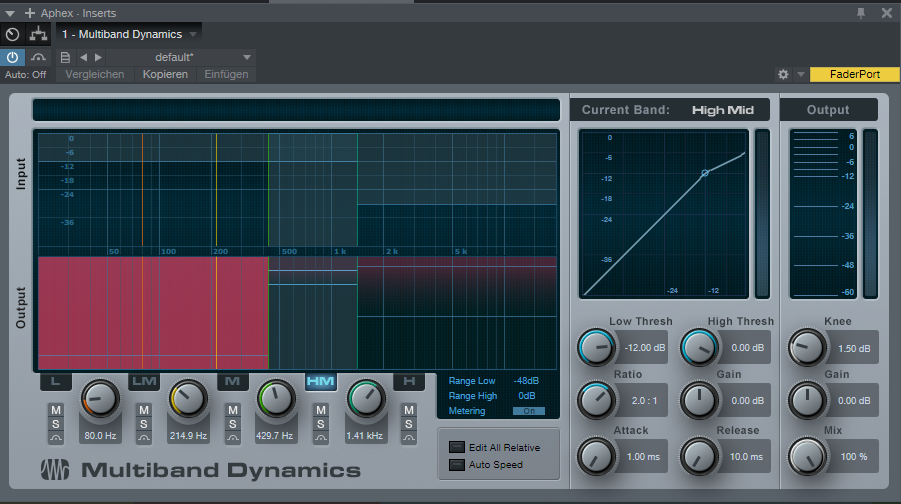Click the Range Low -48dB value
Screen dimensions: 901x504
[526, 381]
